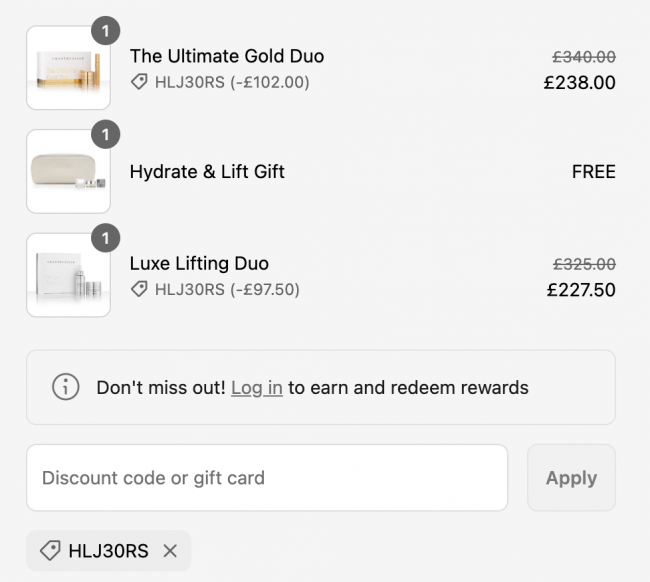Image resolution: width=650 pixels, height=582 pixels.
Task: Click the Luxe Lifting Duo product thumbnail
Action: [x=68, y=276]
